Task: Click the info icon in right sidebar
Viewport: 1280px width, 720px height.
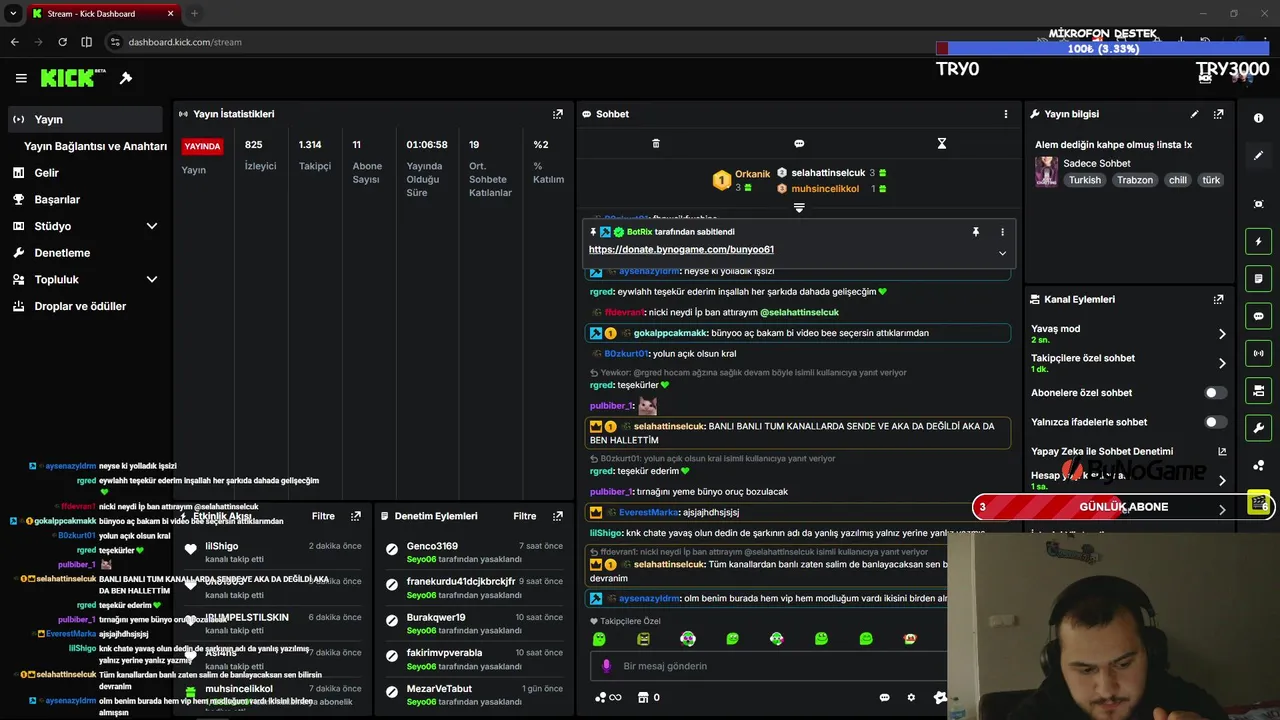Action: (1259, 118)
